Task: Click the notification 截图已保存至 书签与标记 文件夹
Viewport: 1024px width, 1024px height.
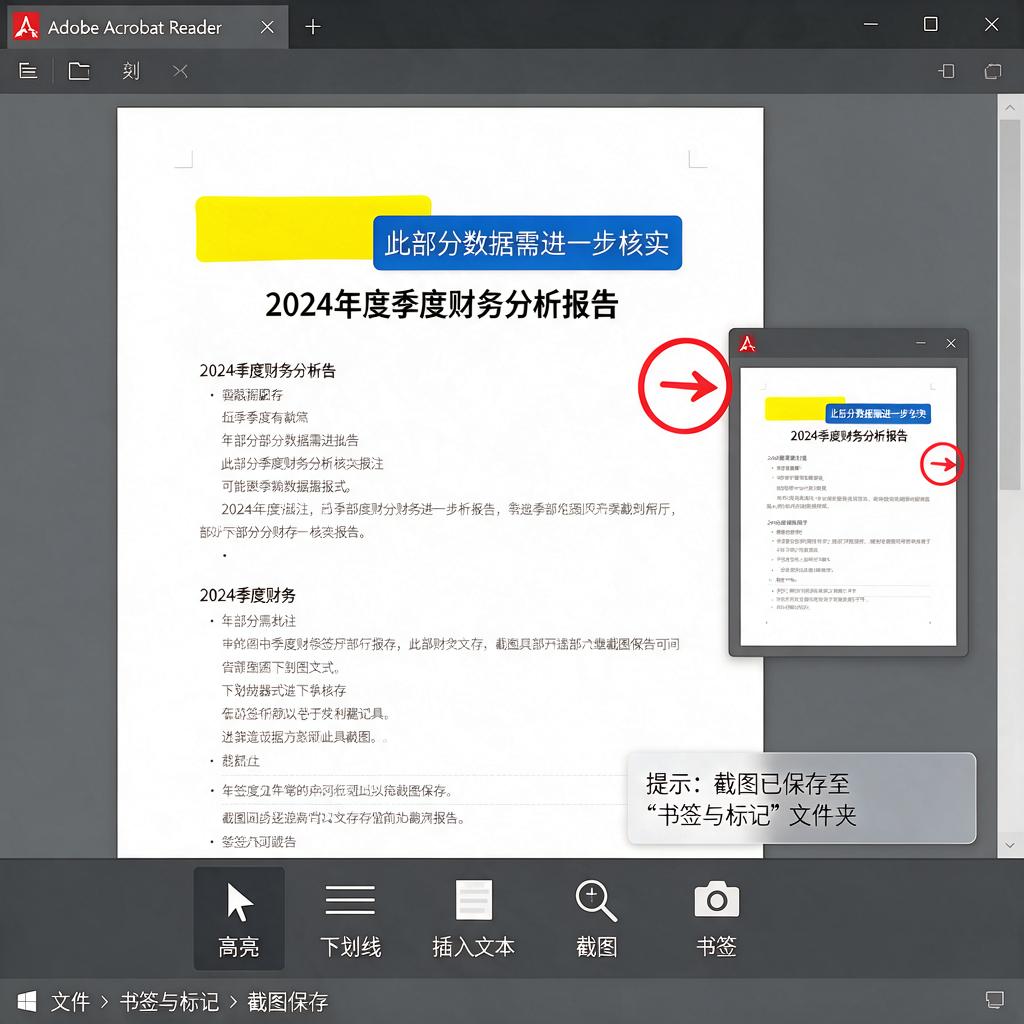Action: (801, 798)
